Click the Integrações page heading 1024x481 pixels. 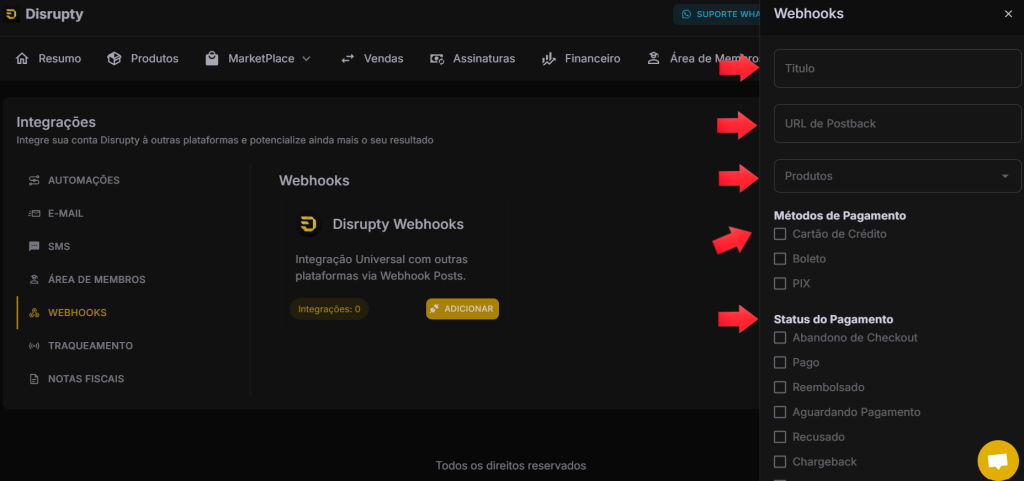click(56, 122)
